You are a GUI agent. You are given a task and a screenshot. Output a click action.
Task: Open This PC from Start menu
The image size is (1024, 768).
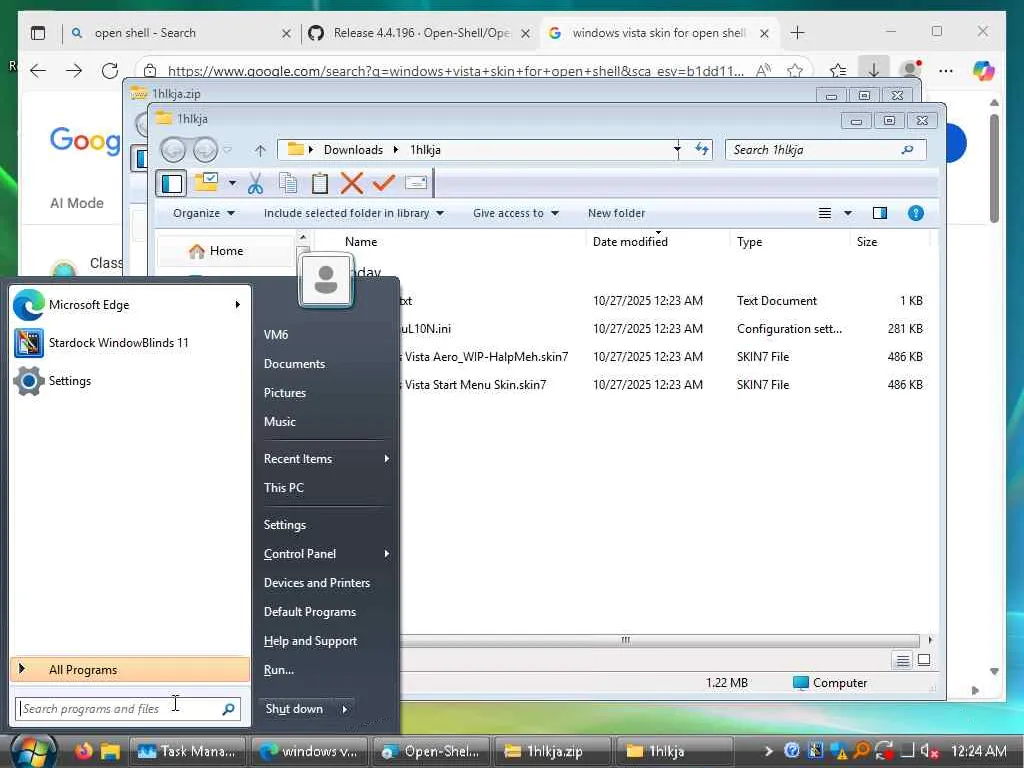click(x=283, y=488)
